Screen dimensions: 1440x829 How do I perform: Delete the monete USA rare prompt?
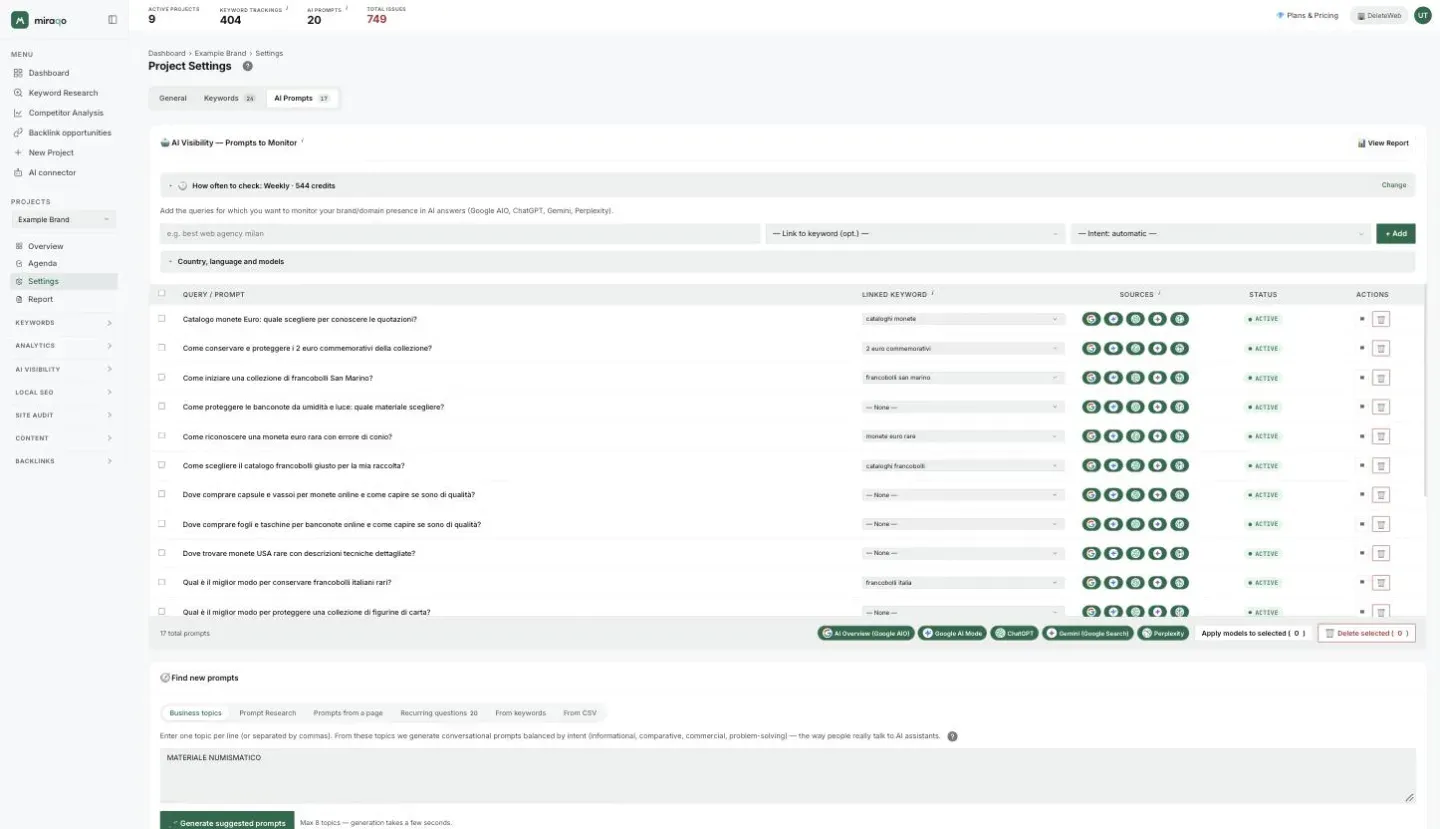[x=1380, y=553]
